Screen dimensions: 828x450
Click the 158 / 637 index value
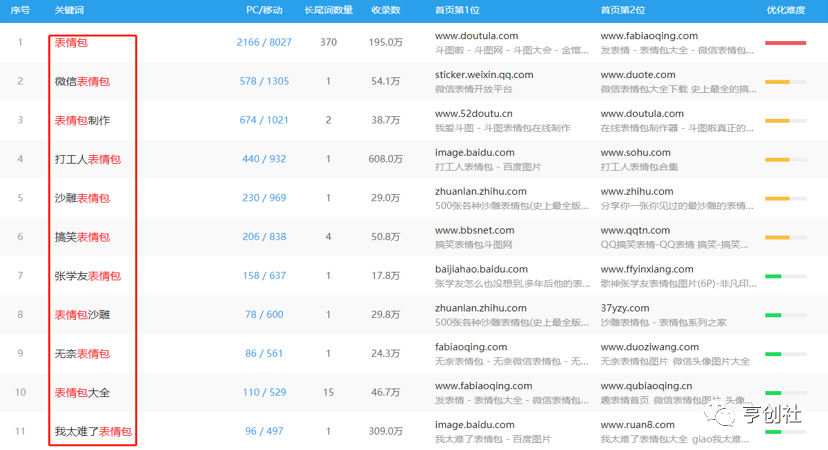[264, 276]
